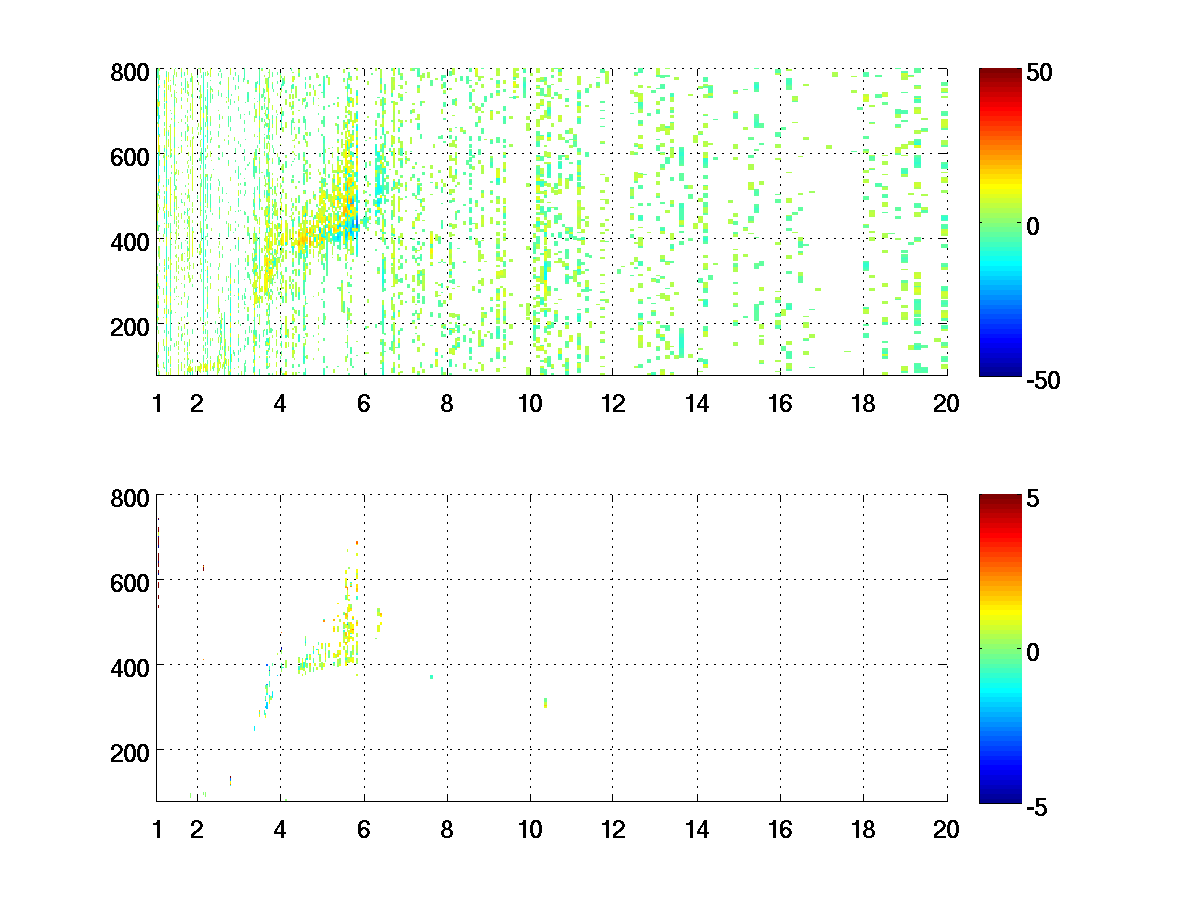The width and height of the screenshot is (1200, 900).
Task: Click x-axis tick '6' under the lower plot
Action: click(x=364, y=829)
